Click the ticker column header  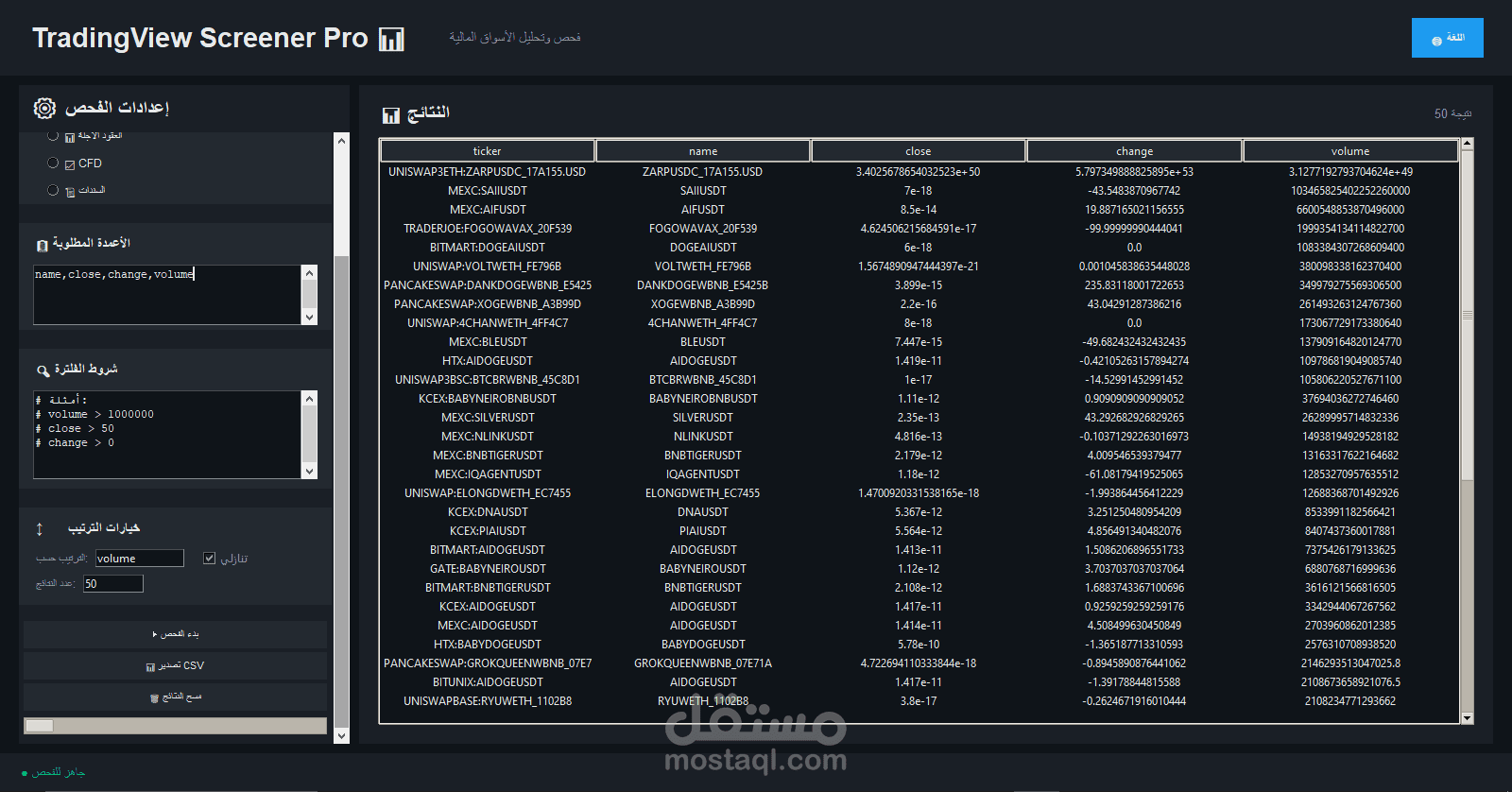coord(487,151)
